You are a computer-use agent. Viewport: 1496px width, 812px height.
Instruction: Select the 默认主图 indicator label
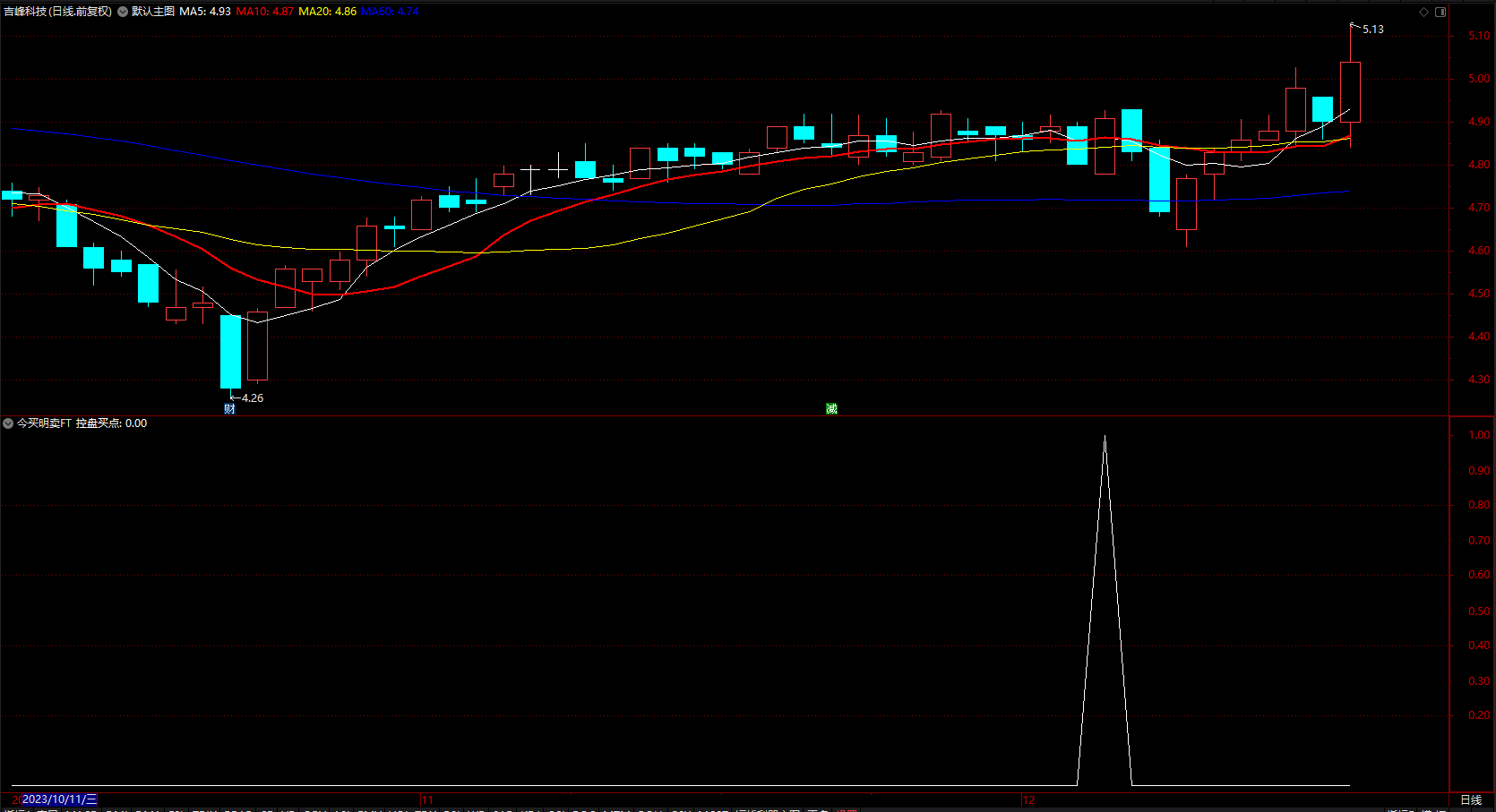tap(153, 12)
